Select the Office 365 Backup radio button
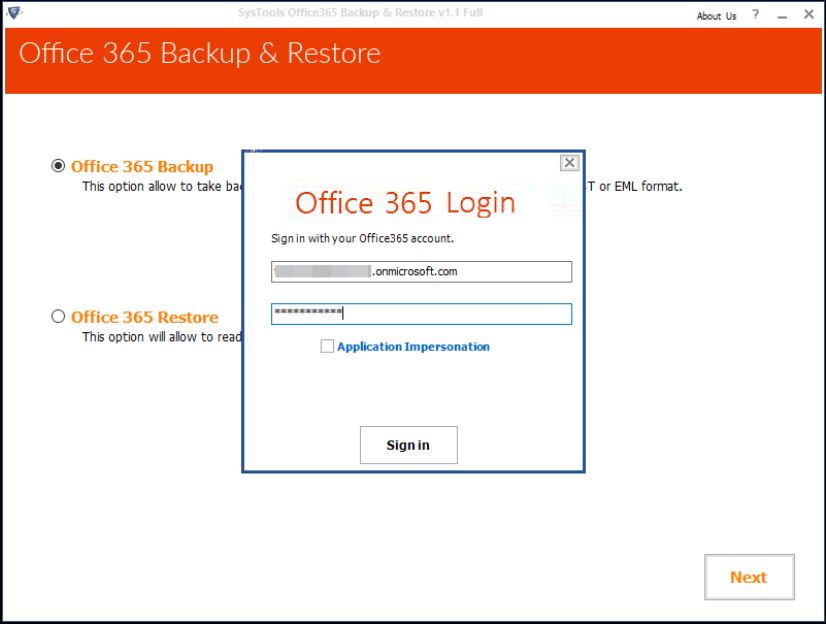 [58, 166]
